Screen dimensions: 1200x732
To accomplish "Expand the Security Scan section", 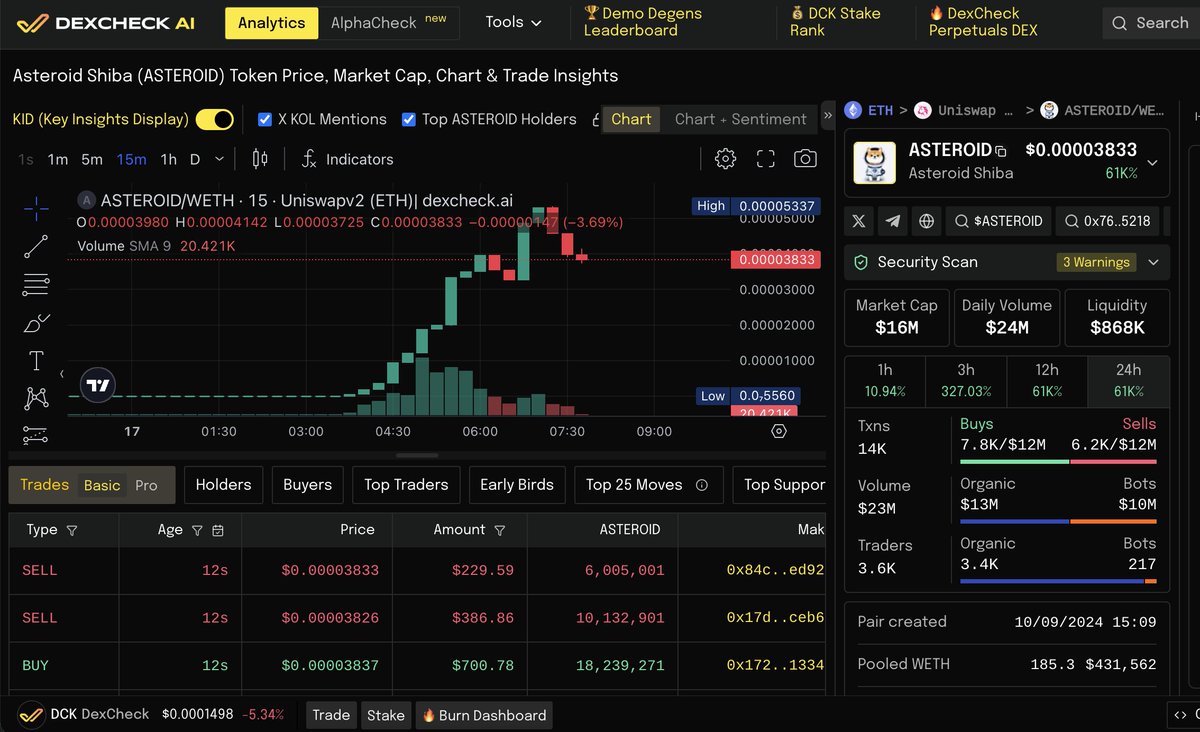I will pos(1153,262).
